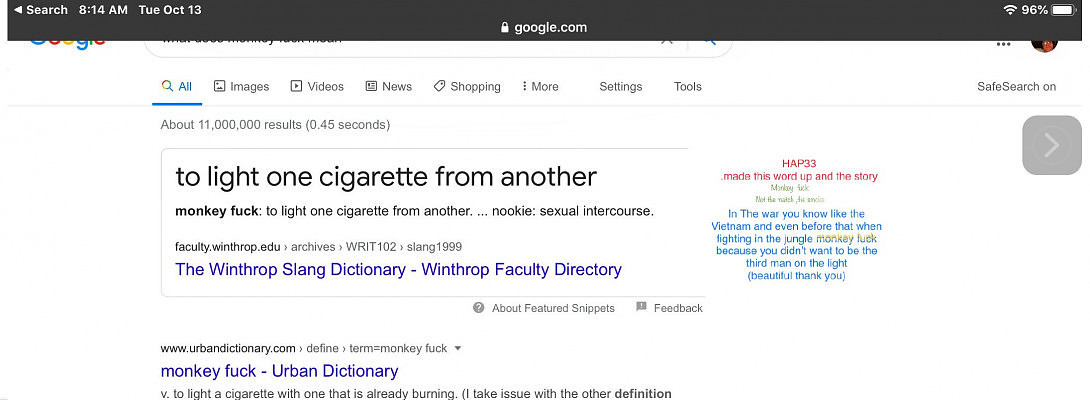The image size is (1090, 400).
Task: Open the Images results tab
Action: pos(241,87)
